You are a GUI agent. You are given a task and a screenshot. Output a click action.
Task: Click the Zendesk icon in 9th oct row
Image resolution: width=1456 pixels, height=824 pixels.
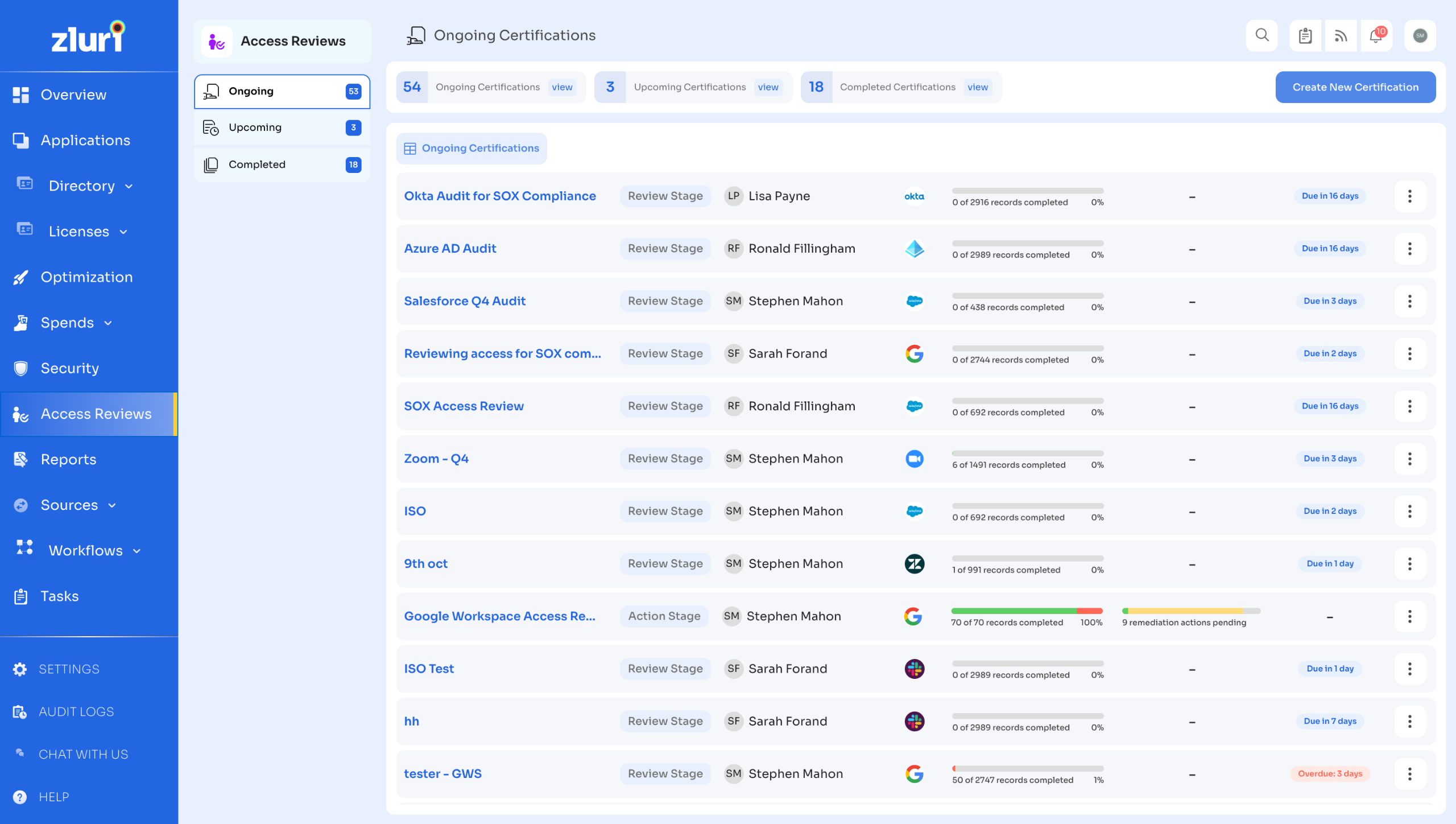(914, 564)
